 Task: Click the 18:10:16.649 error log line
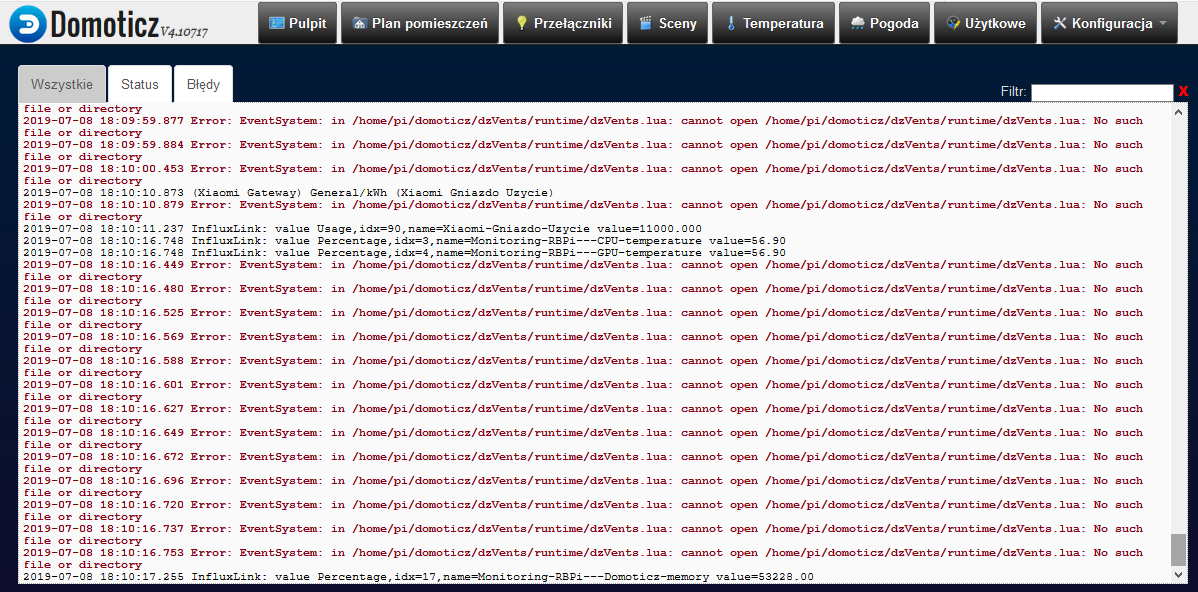coord(583,439)
